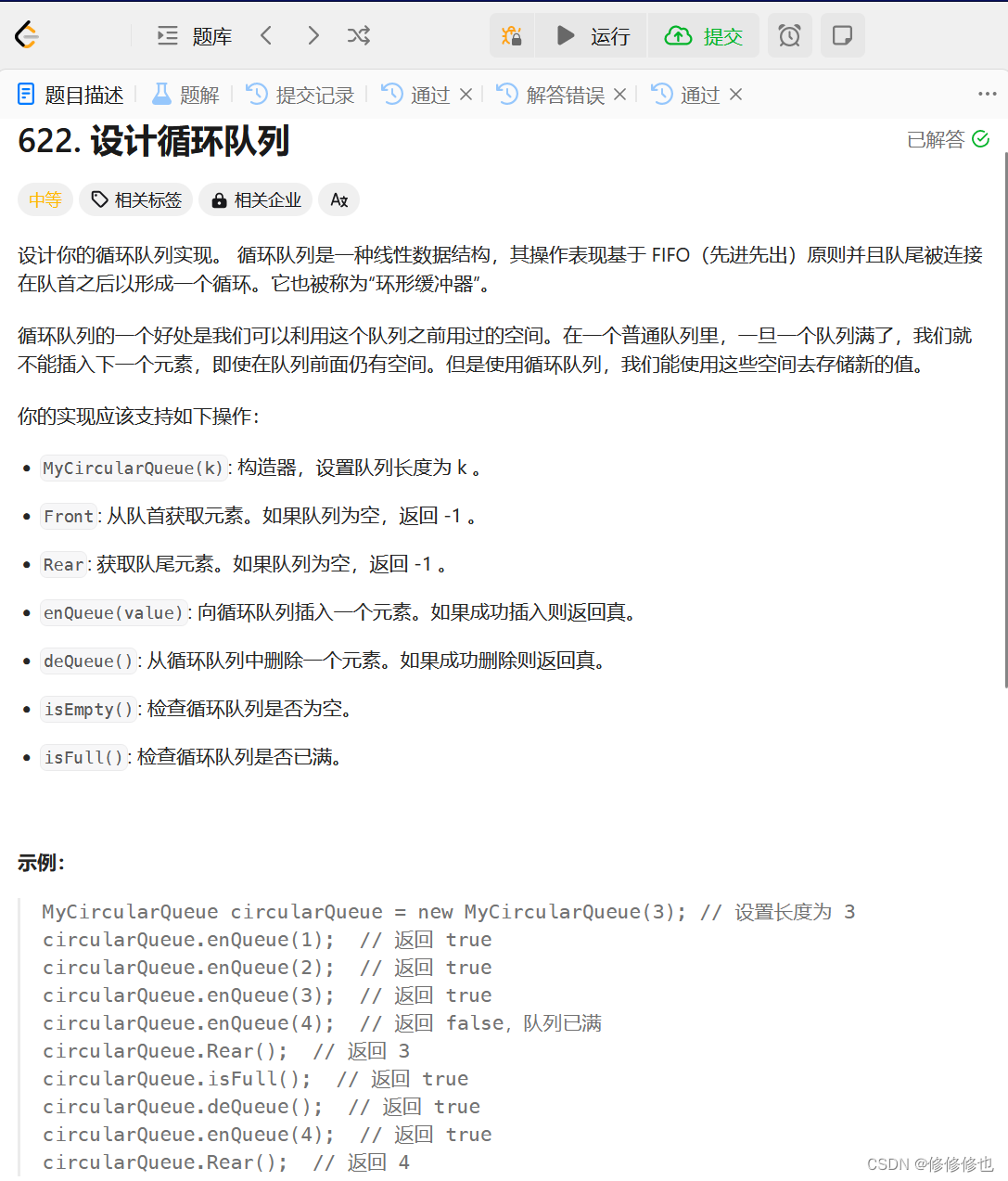Go to the next problem arrow
Image resolution: width=1008 pixels, height=1181 pixels.
click(313, 36)
